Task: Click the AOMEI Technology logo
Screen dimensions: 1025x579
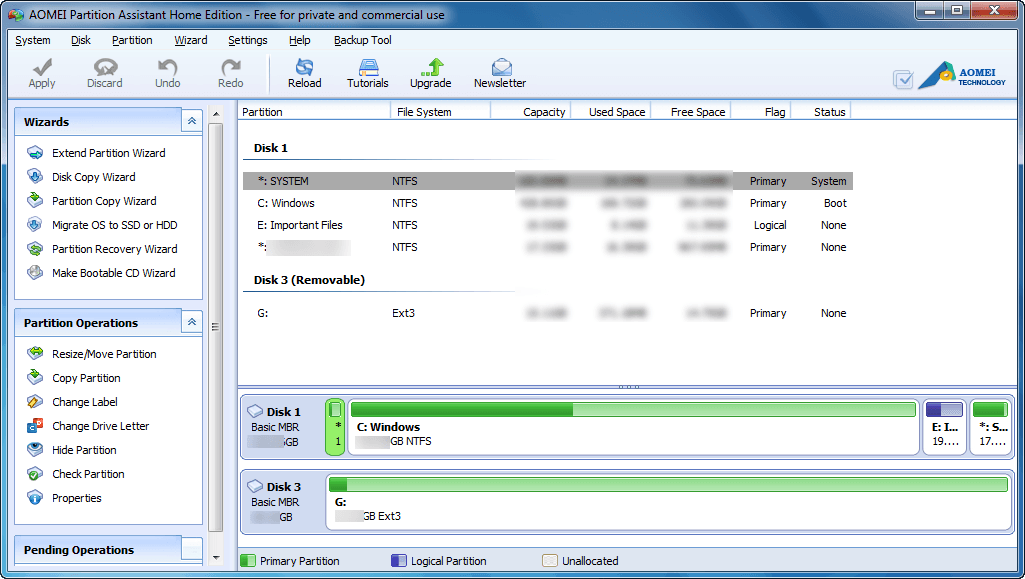Action: click(x=962, y=75)
